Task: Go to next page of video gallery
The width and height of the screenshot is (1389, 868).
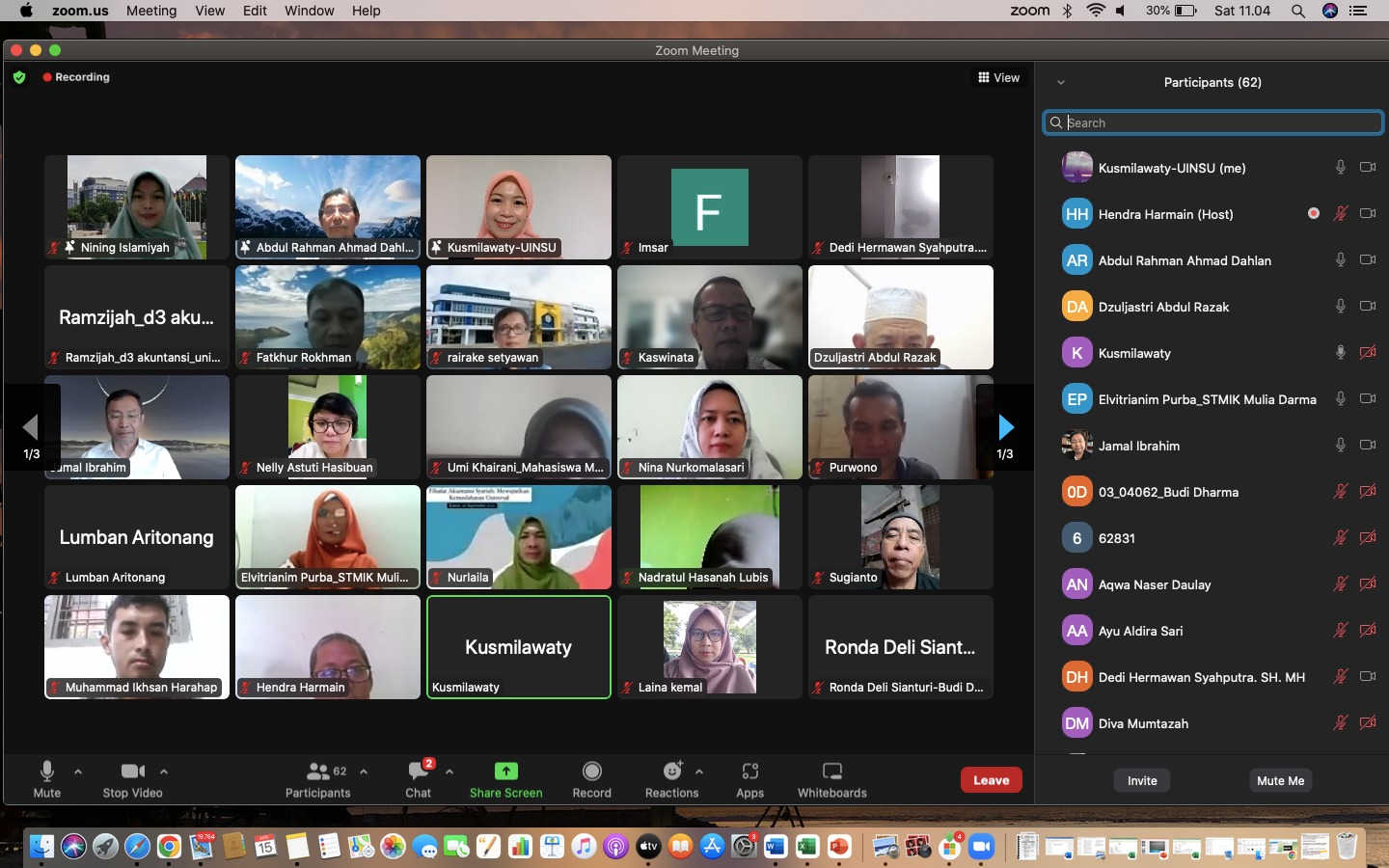Action: click(x=1005, y=427)
